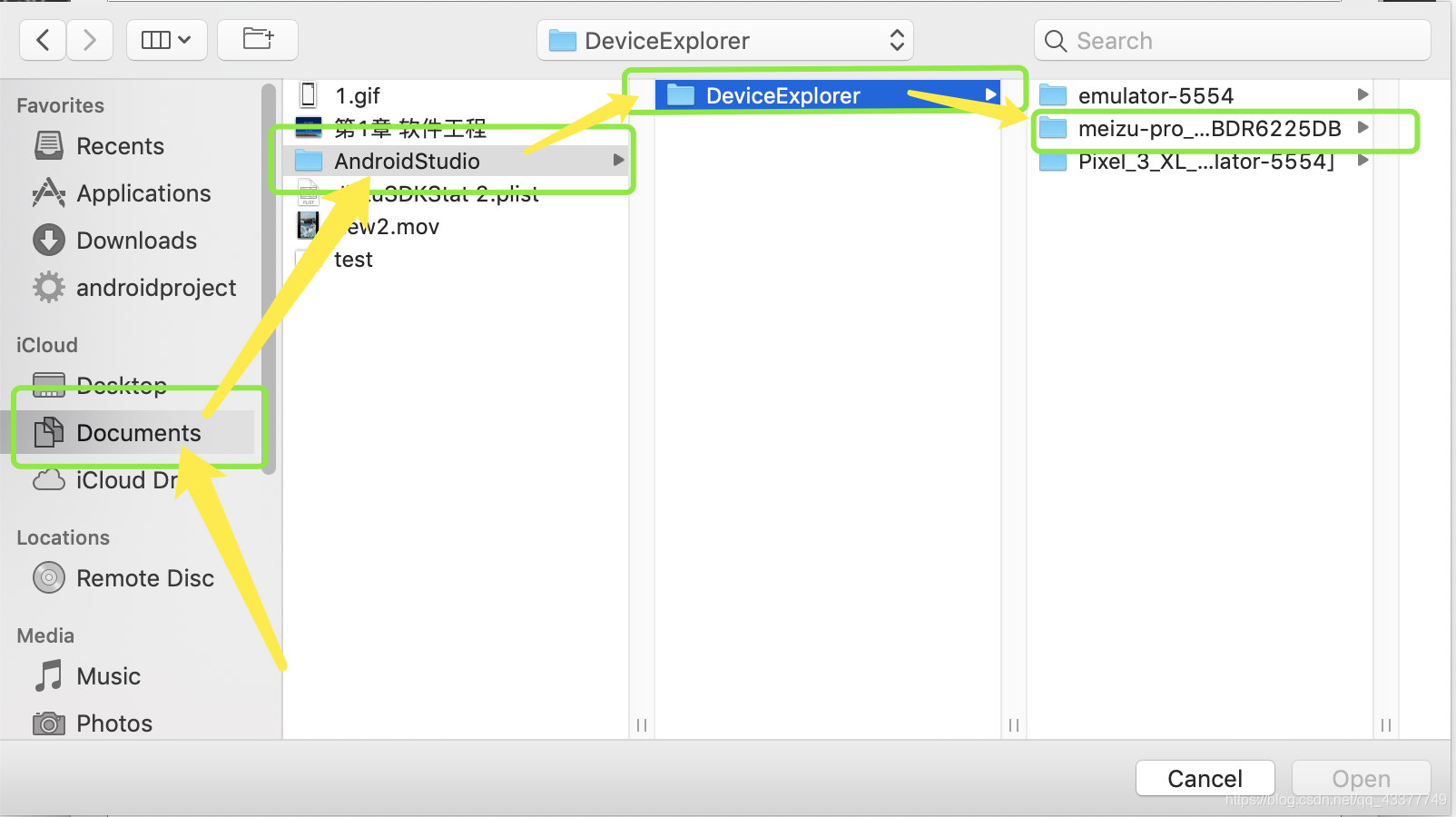This screenshot has width=1456, height=817.
Task: Click the meizu-pro folder icon
Action: click(1053, 128)
